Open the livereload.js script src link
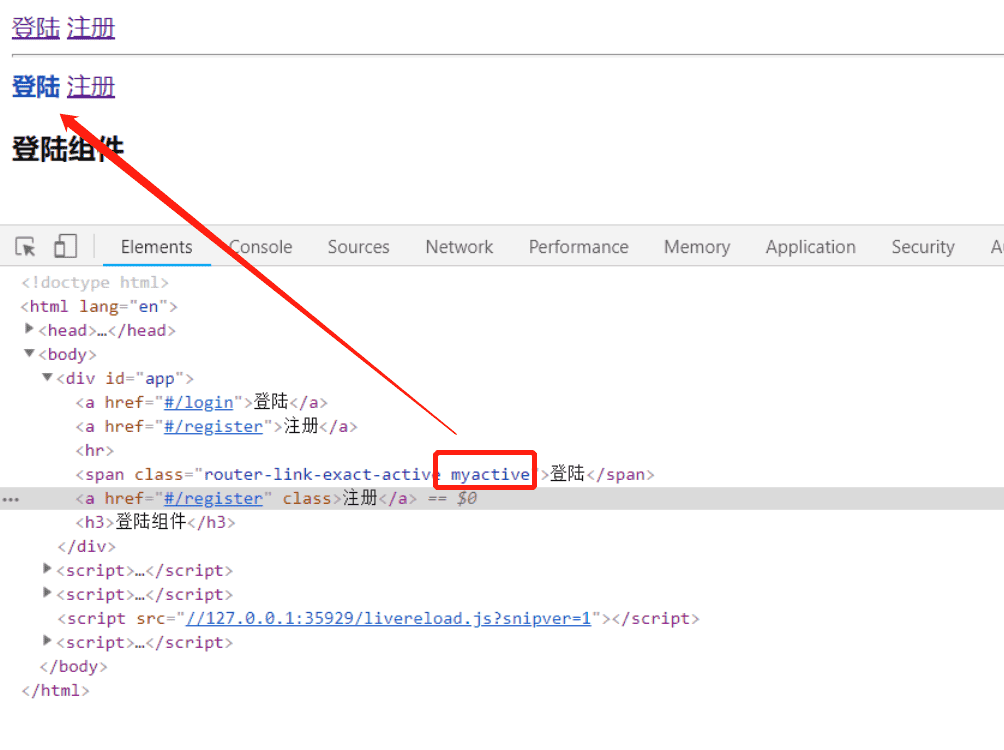 [388, 619]
